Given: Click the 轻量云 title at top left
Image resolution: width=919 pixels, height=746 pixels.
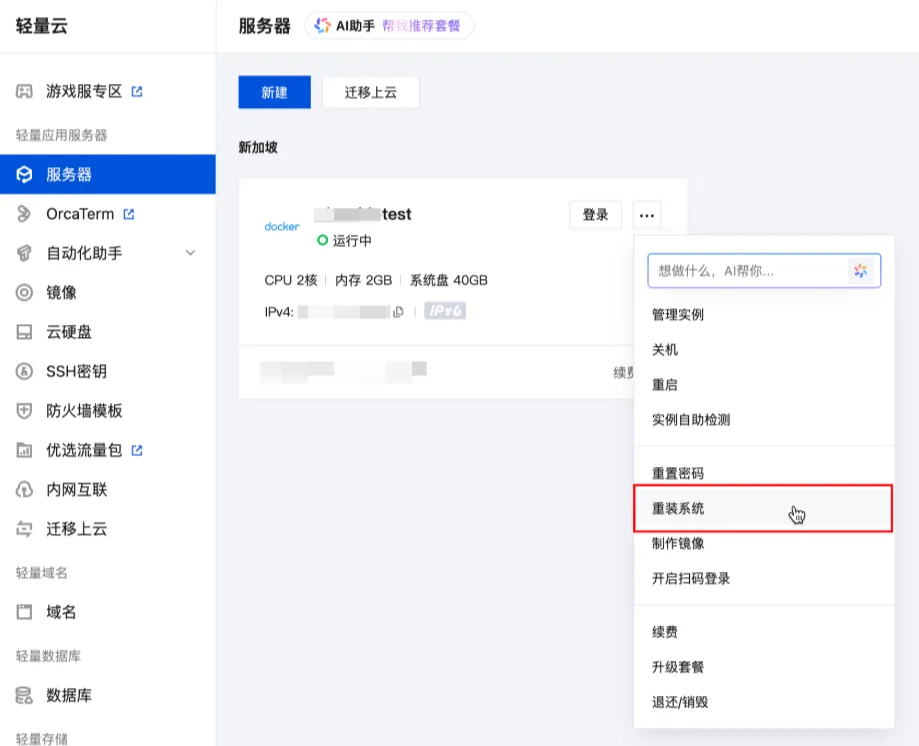Looking at the screenshot, I should [x=42, y=26].
